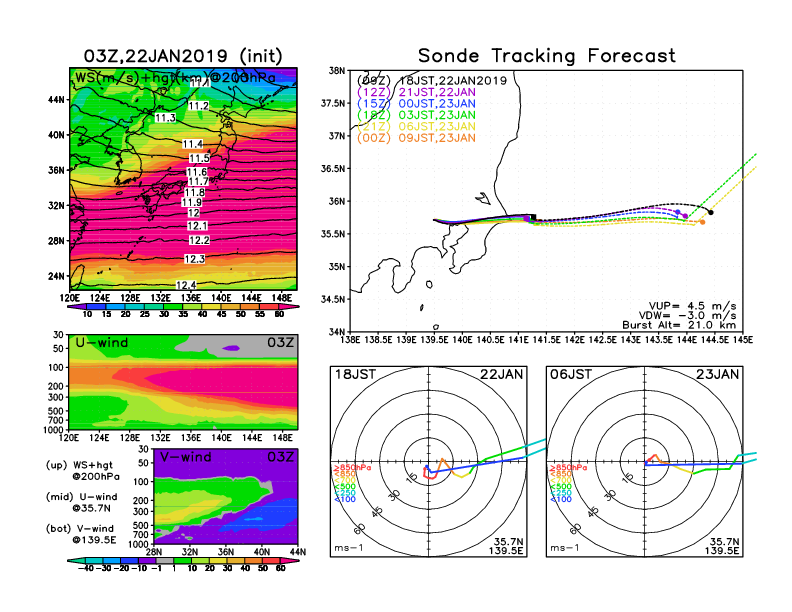Click the "V-wind" cross-section label

[186, 457]
